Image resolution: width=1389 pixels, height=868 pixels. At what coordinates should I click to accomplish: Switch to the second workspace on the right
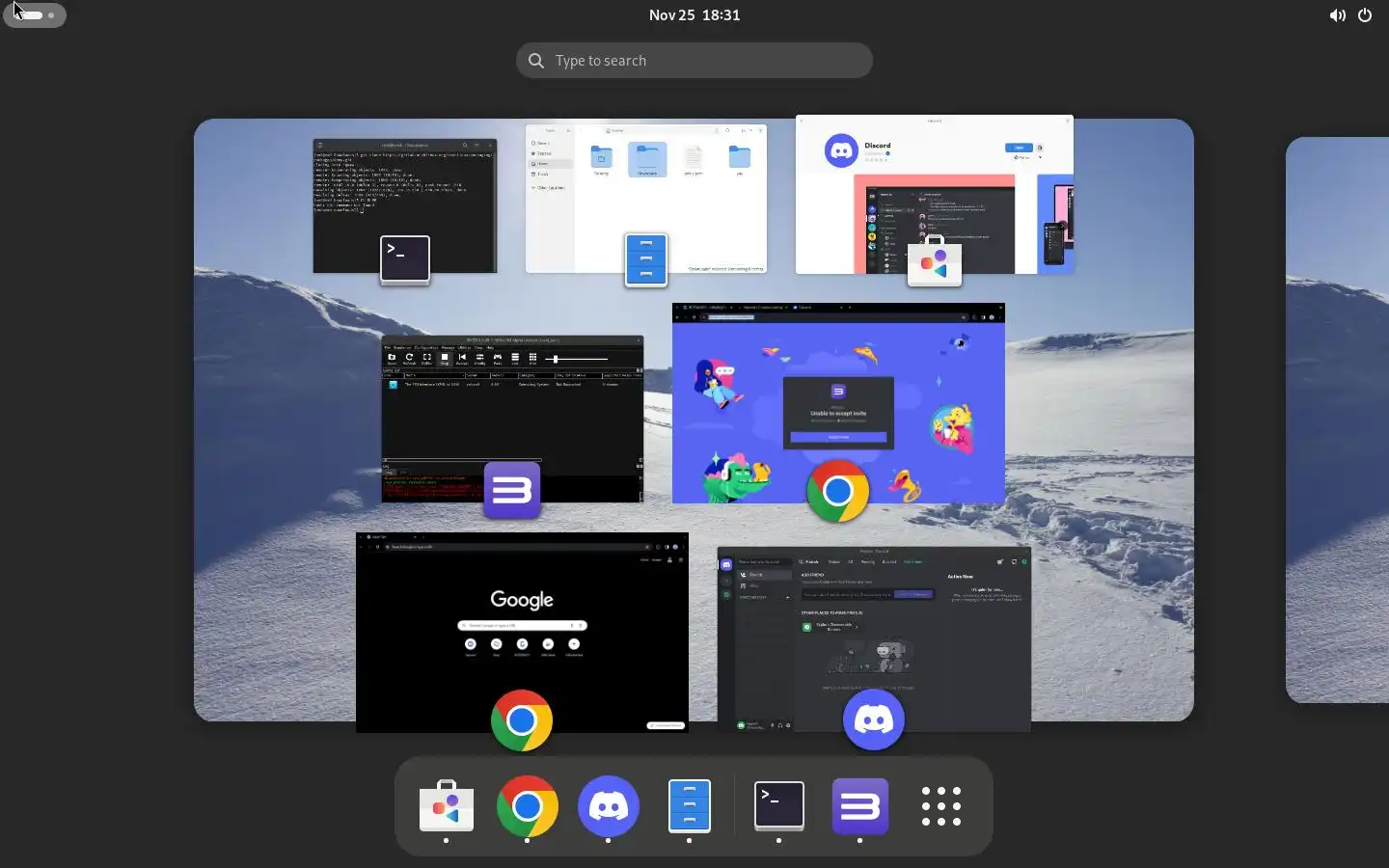point(1338,420)
